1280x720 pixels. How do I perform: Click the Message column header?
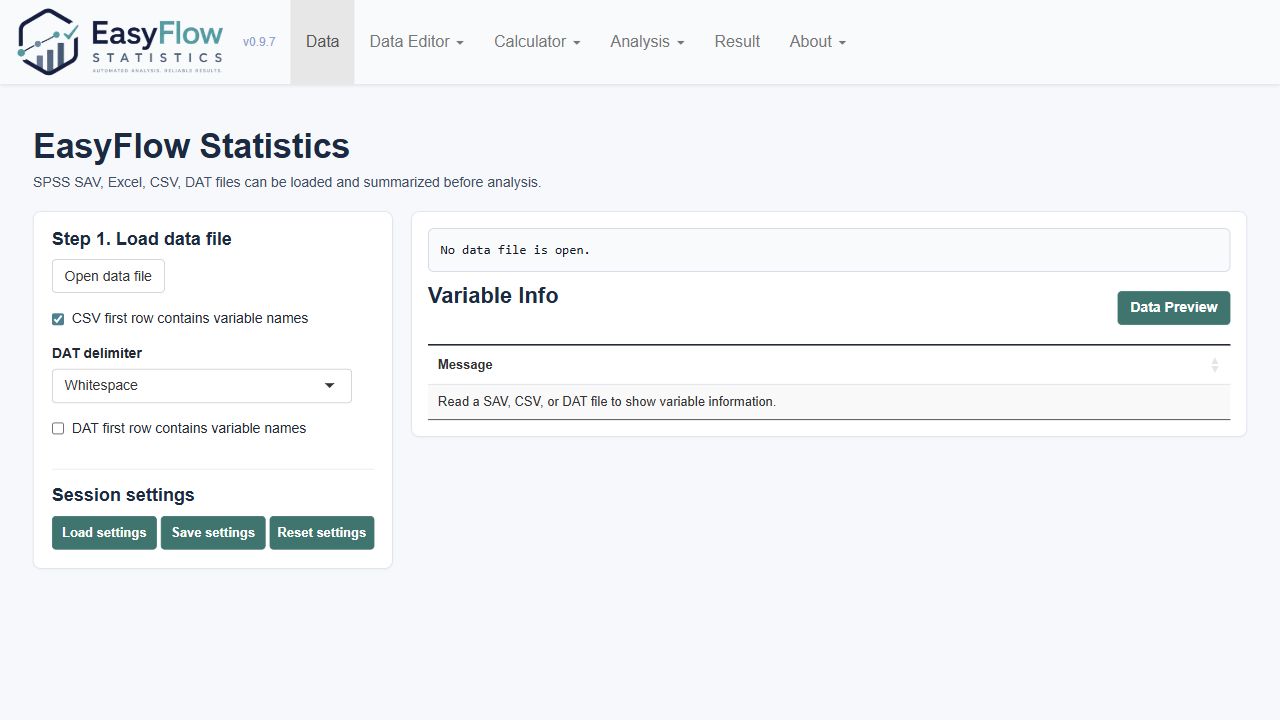click(x=829, y=365)
